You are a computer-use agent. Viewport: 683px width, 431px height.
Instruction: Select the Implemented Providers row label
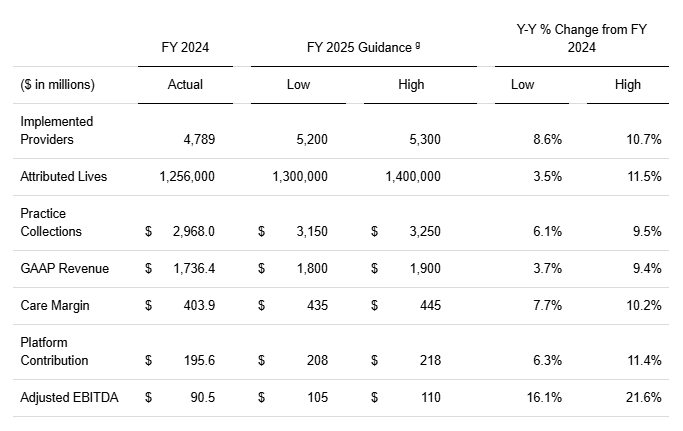pos(47,130)
